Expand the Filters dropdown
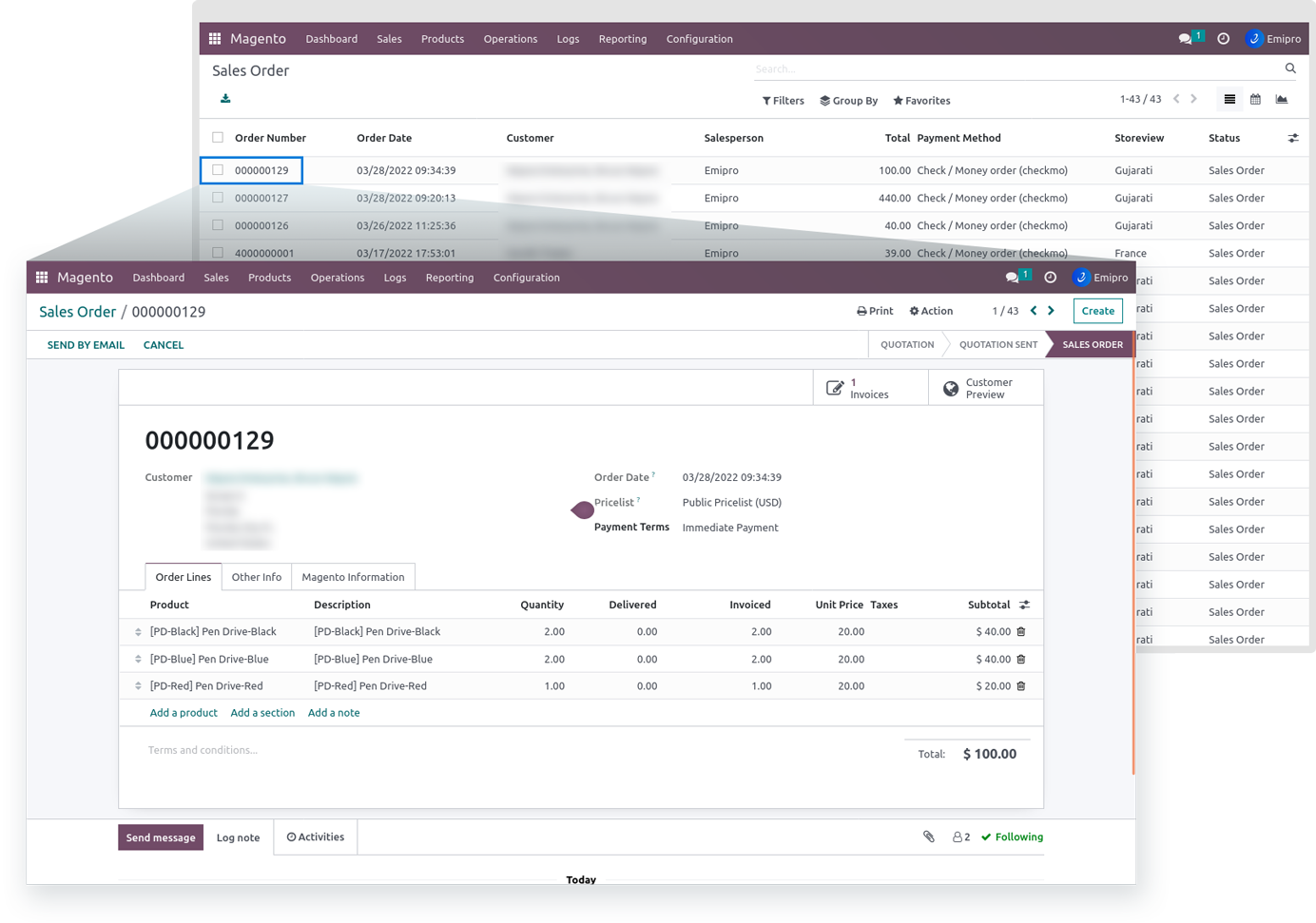The height and width of the screenshot is (923, 1316). [783, 101]
